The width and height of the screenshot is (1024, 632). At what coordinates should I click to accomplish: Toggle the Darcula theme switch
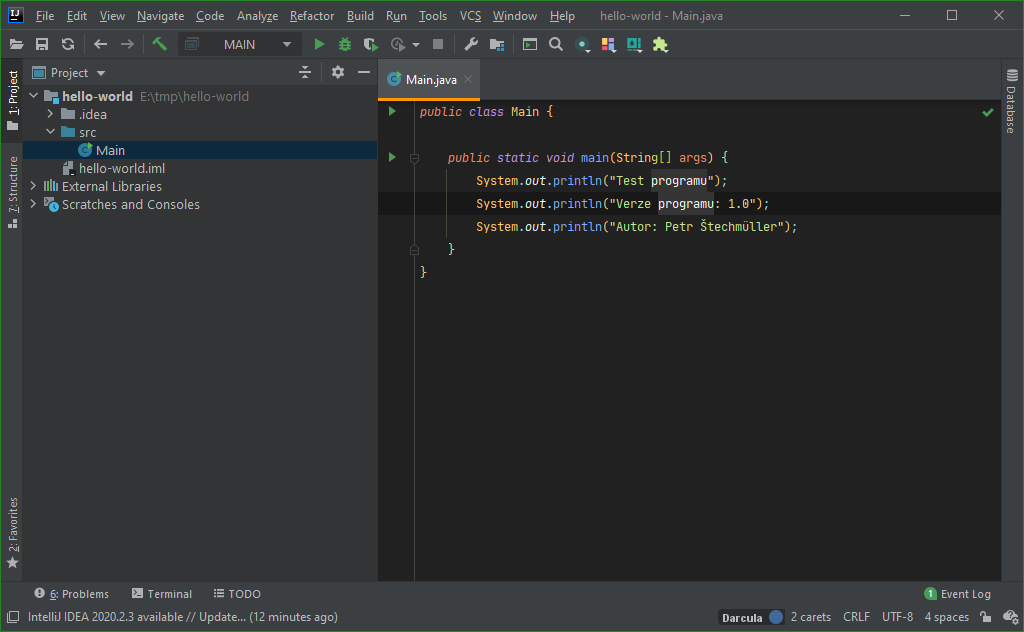pos(776,616)
